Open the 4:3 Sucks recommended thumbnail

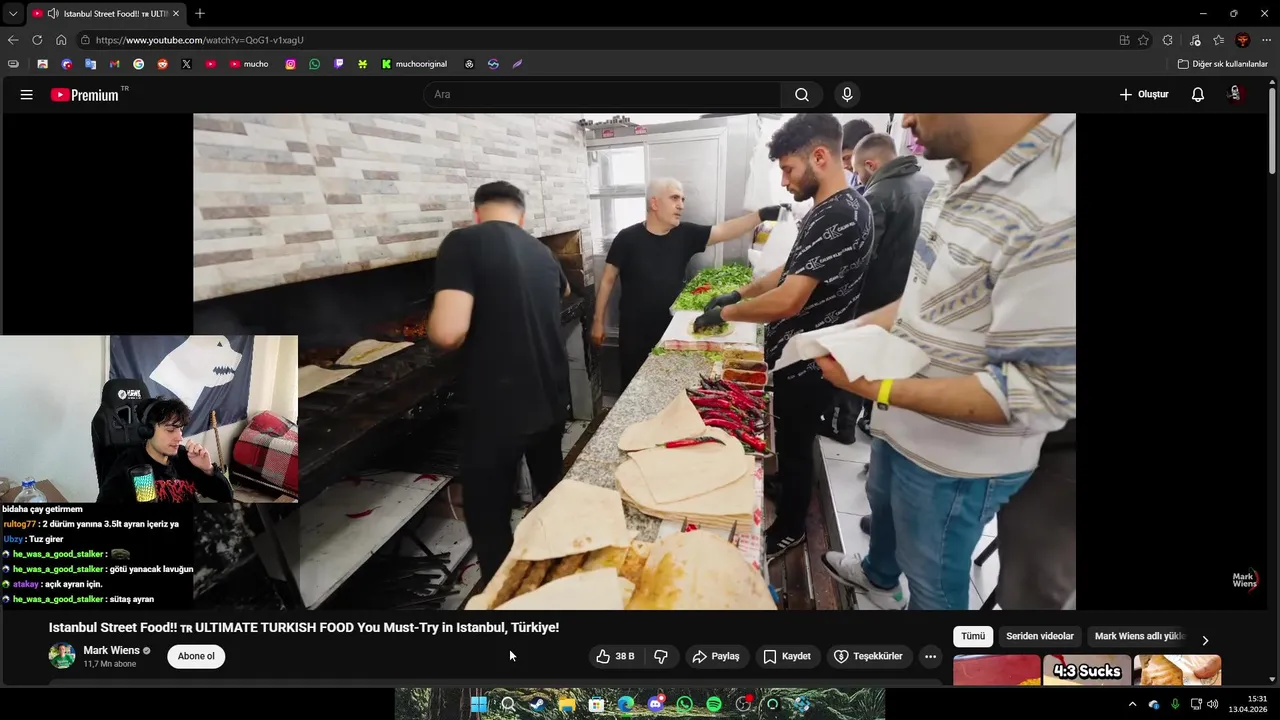1087,670
